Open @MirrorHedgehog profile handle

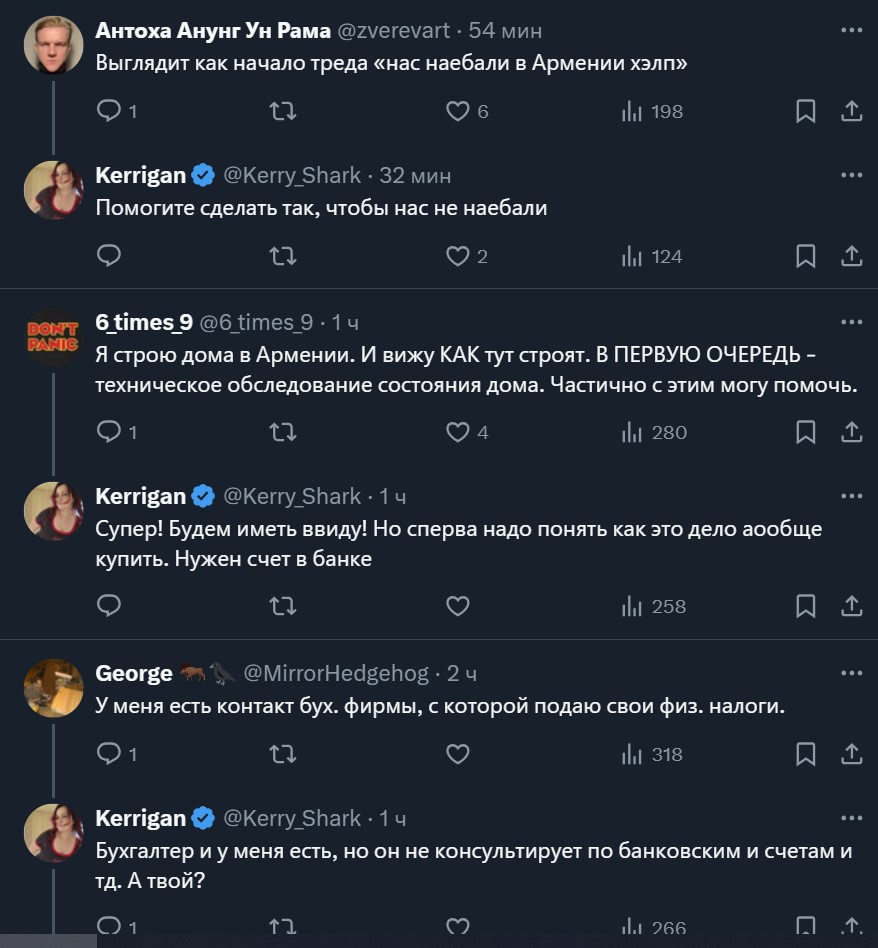(336, 673)
